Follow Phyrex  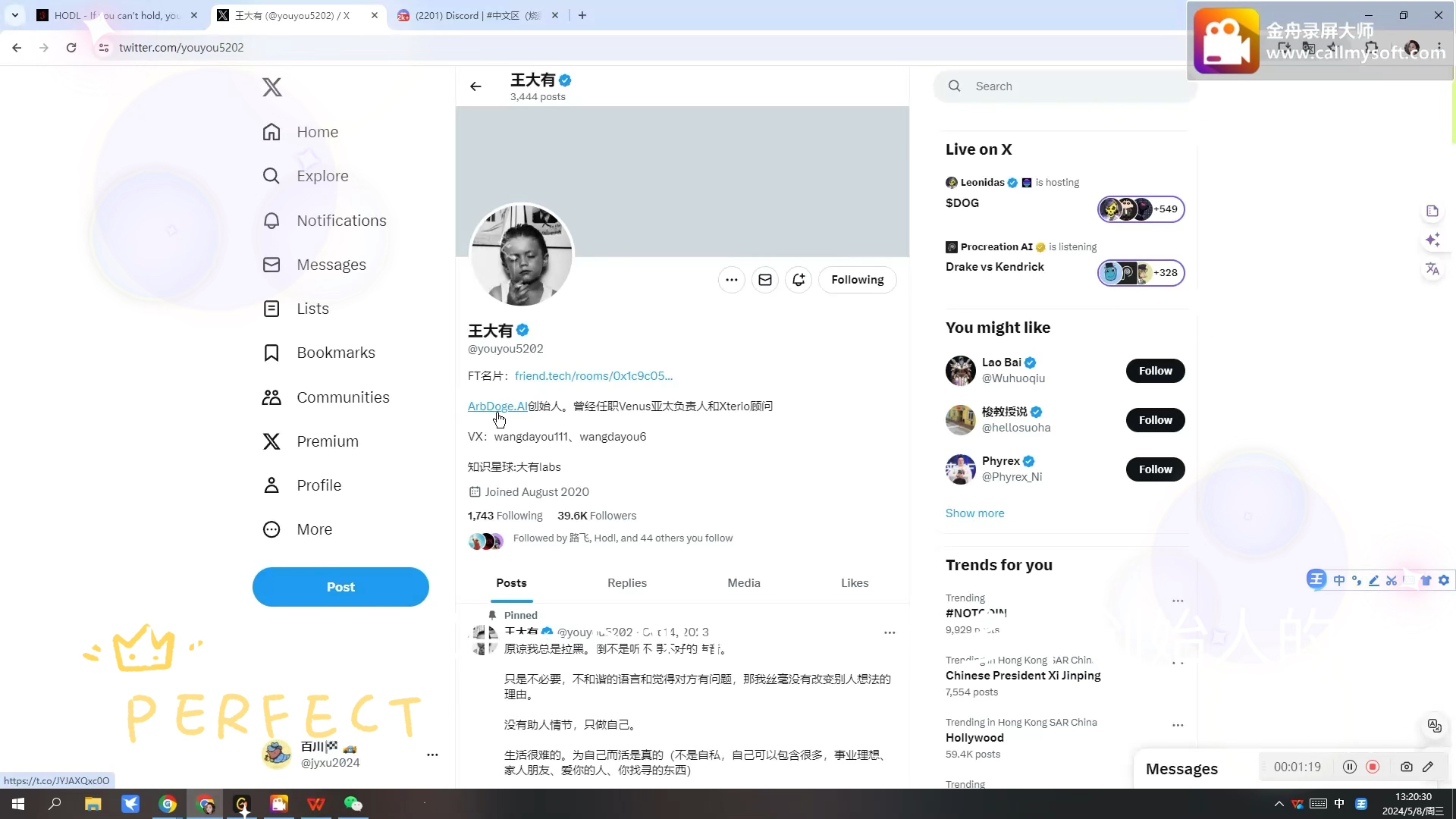coord(1155,469)
